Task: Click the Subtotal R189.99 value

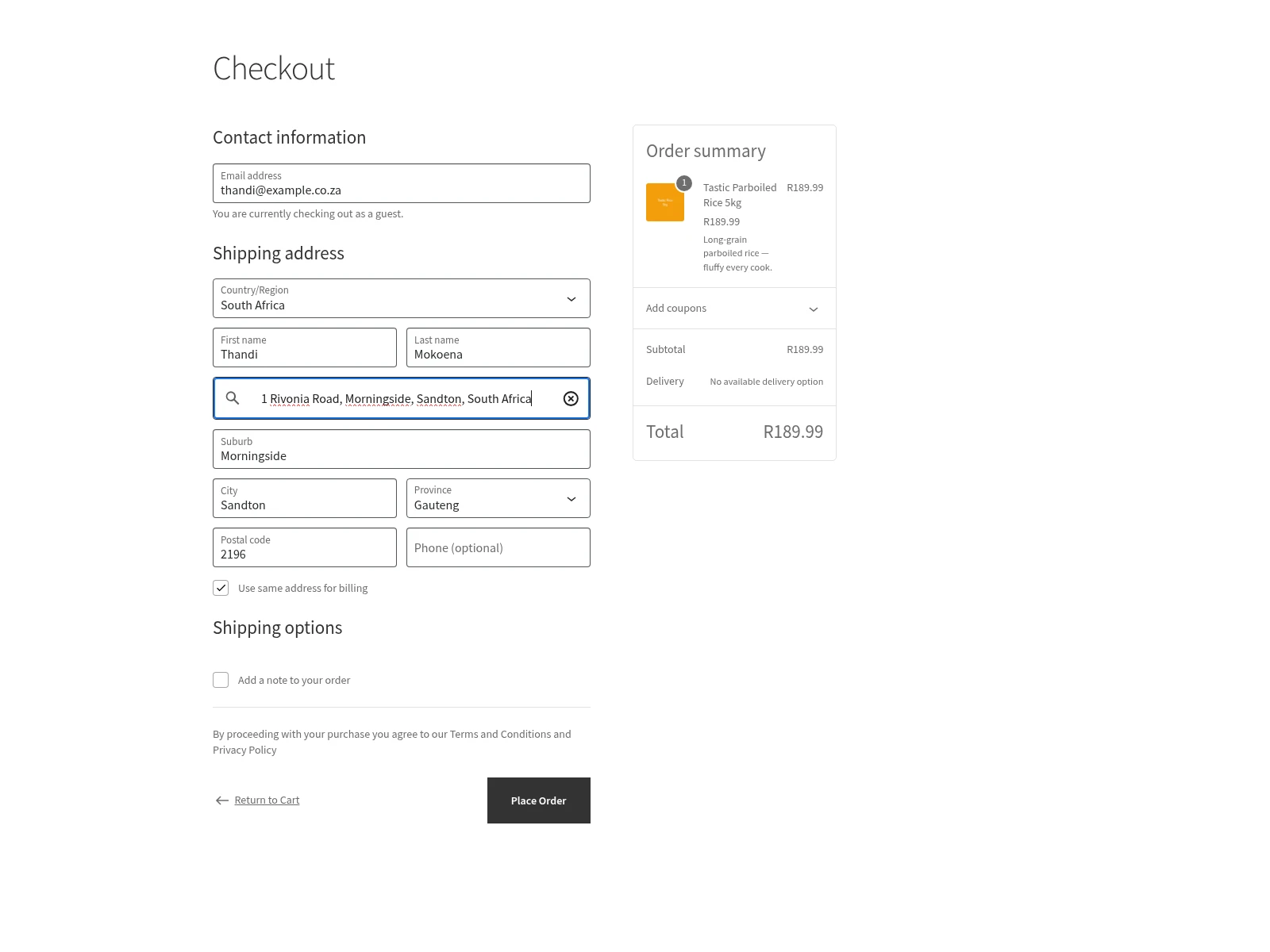Action: [805, 350]
